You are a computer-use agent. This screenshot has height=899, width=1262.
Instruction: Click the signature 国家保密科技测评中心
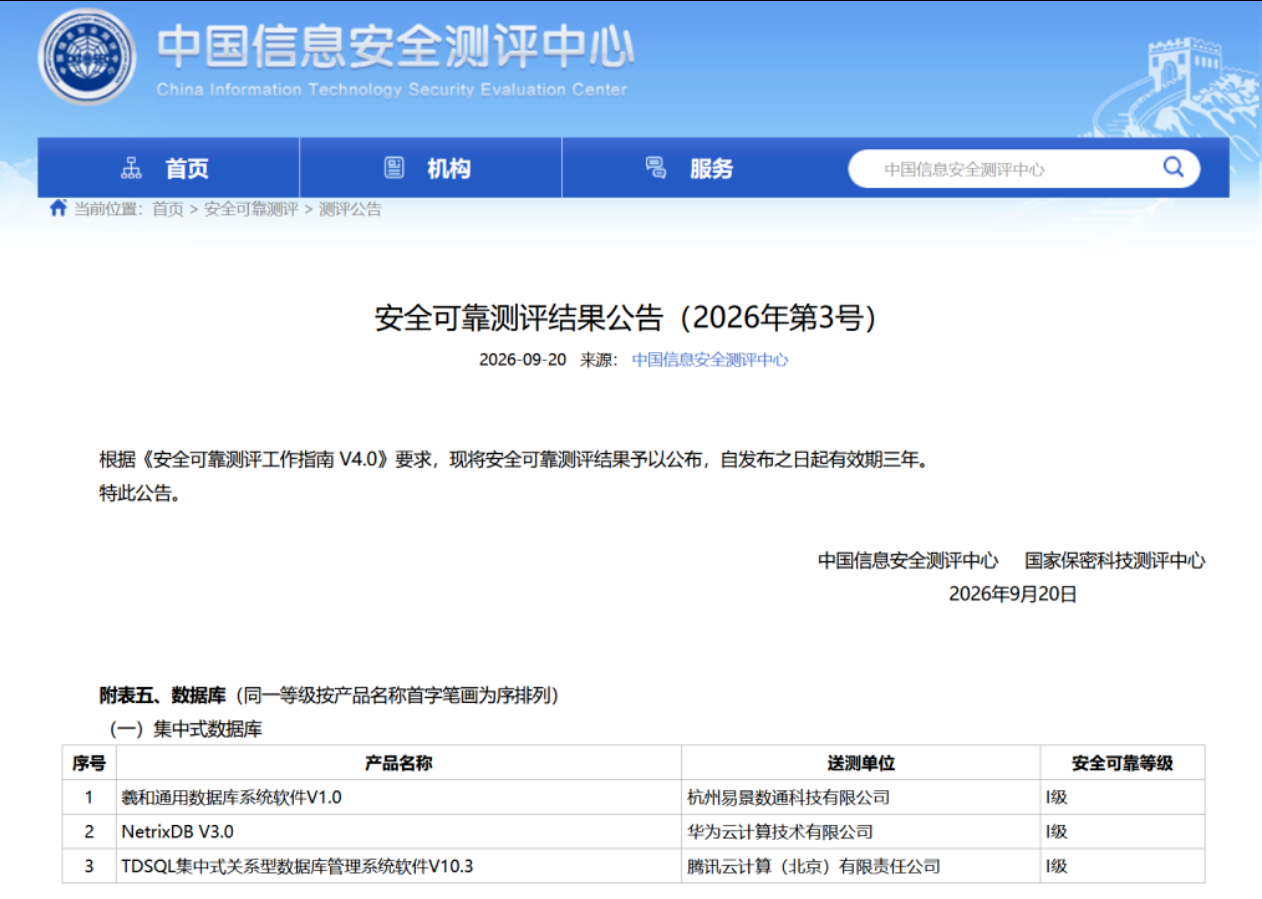click(x=1115, y=561)
